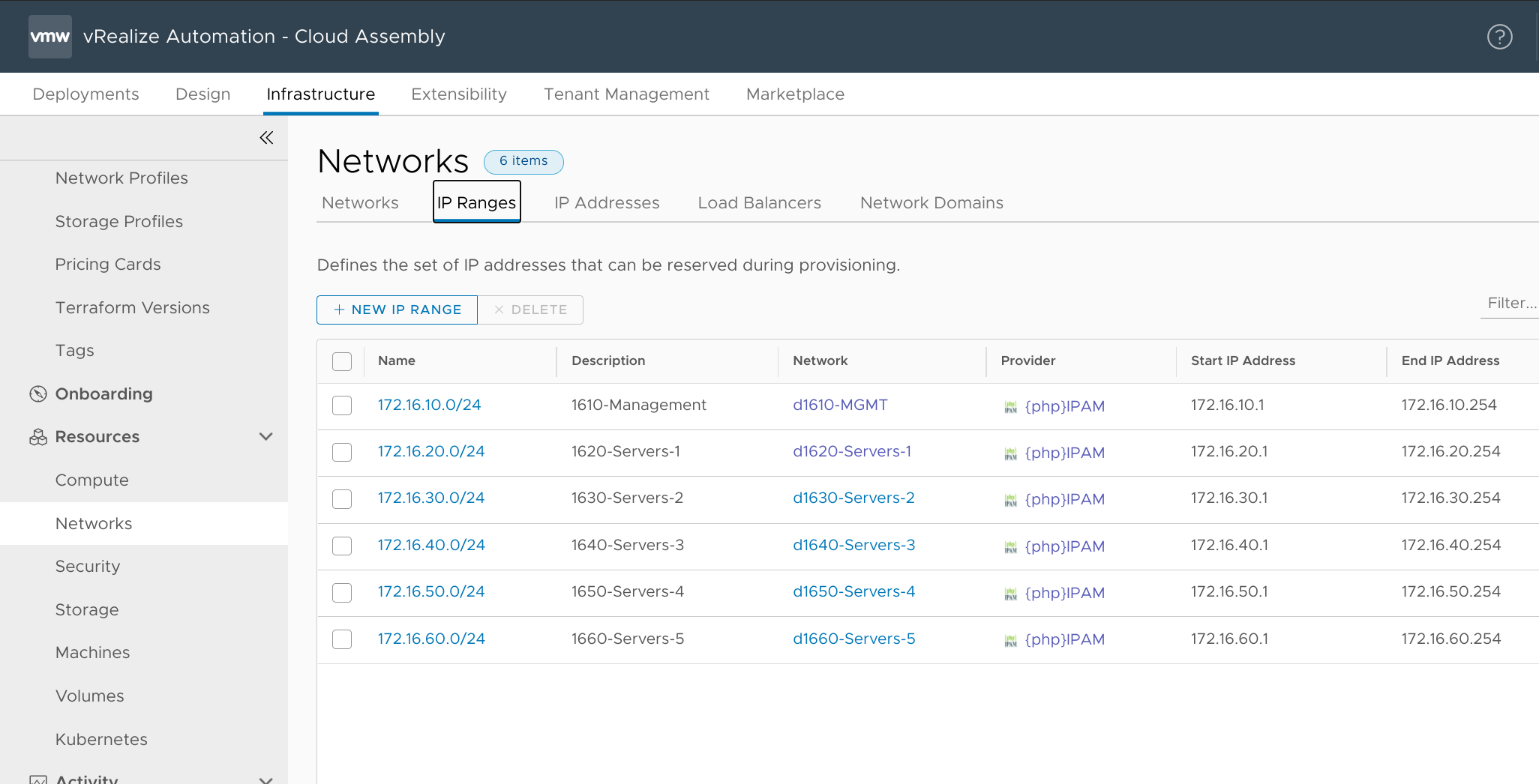Open the 172.16.10.0/24 IP range link
The width and height of the screenshot is (1539, 784).
[429, 405]
